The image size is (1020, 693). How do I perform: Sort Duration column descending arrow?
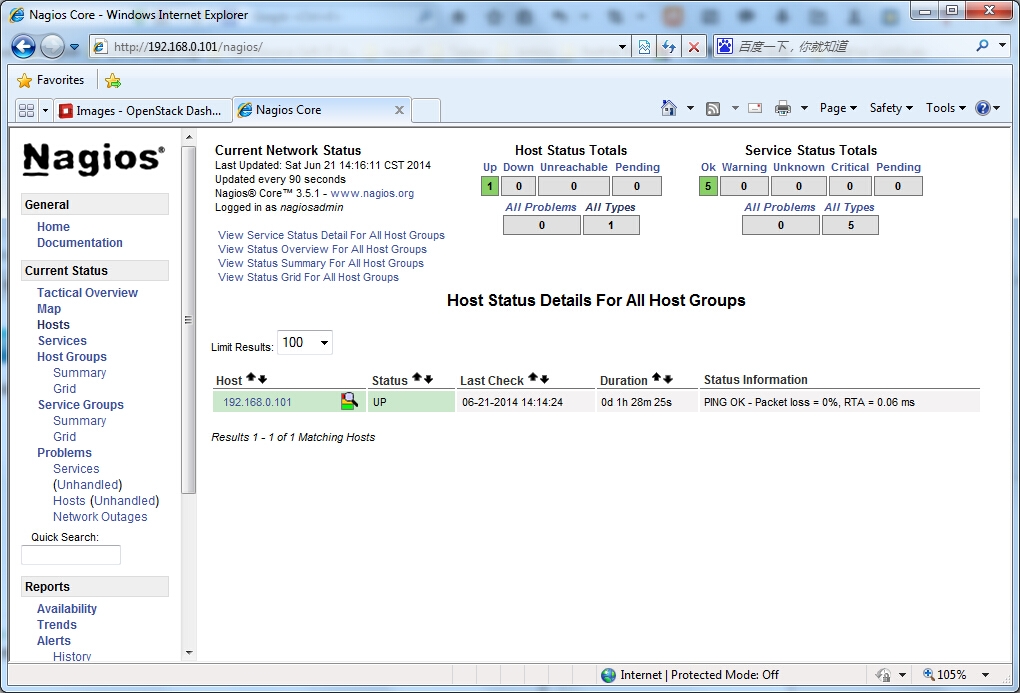click(668, 379)
